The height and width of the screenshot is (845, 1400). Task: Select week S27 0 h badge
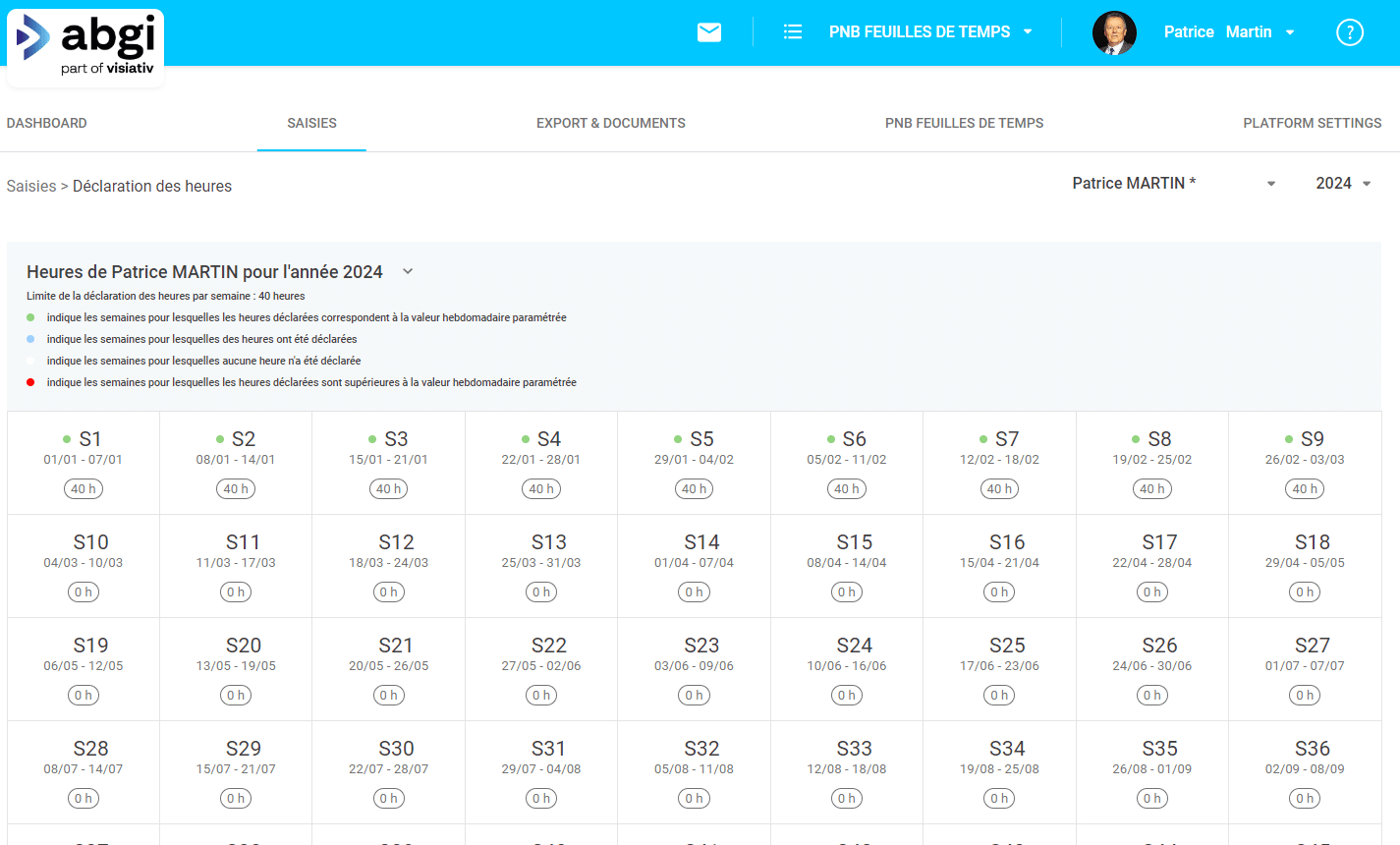coord(1305,696)
